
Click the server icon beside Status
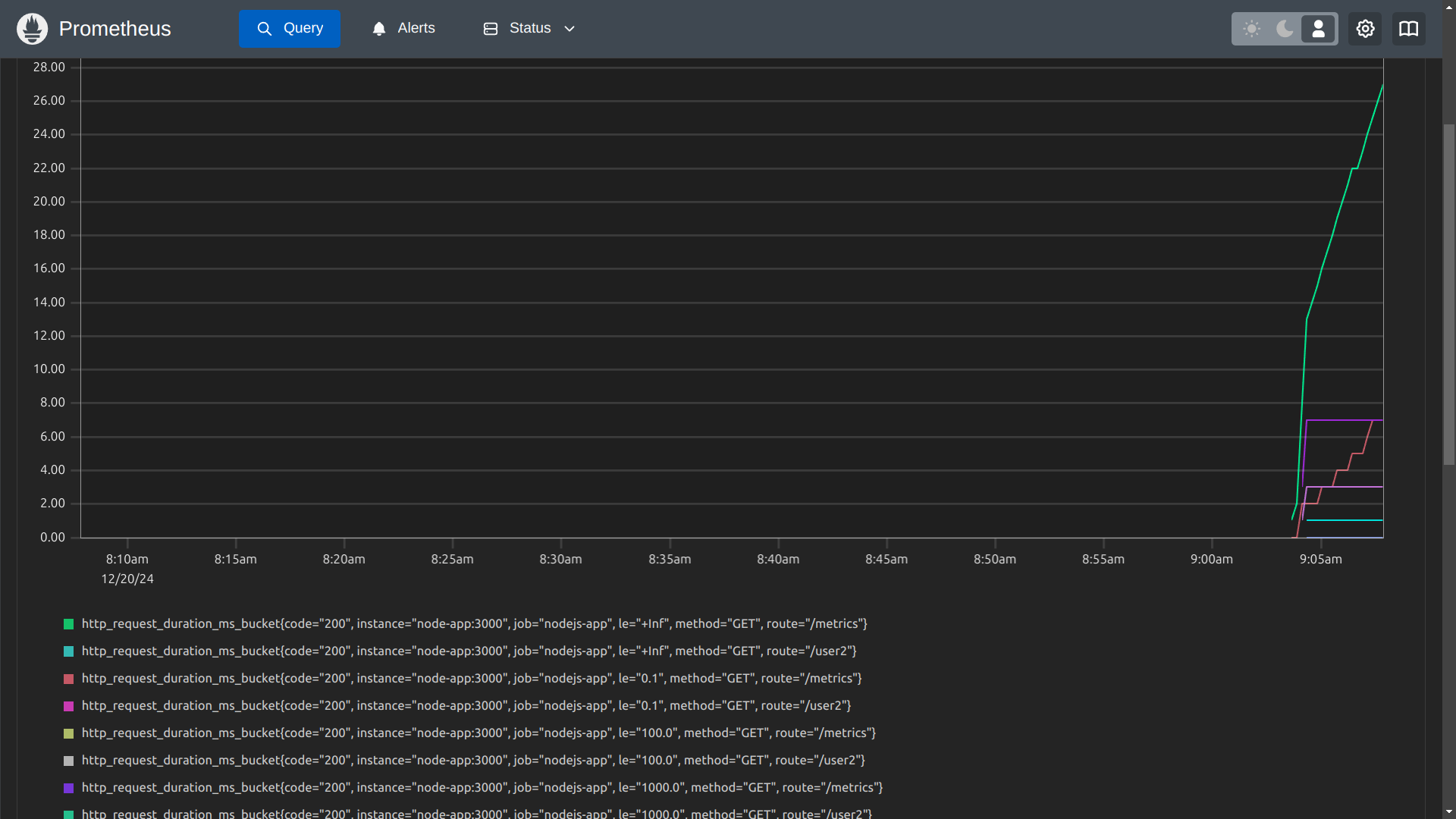coord(491,29)
